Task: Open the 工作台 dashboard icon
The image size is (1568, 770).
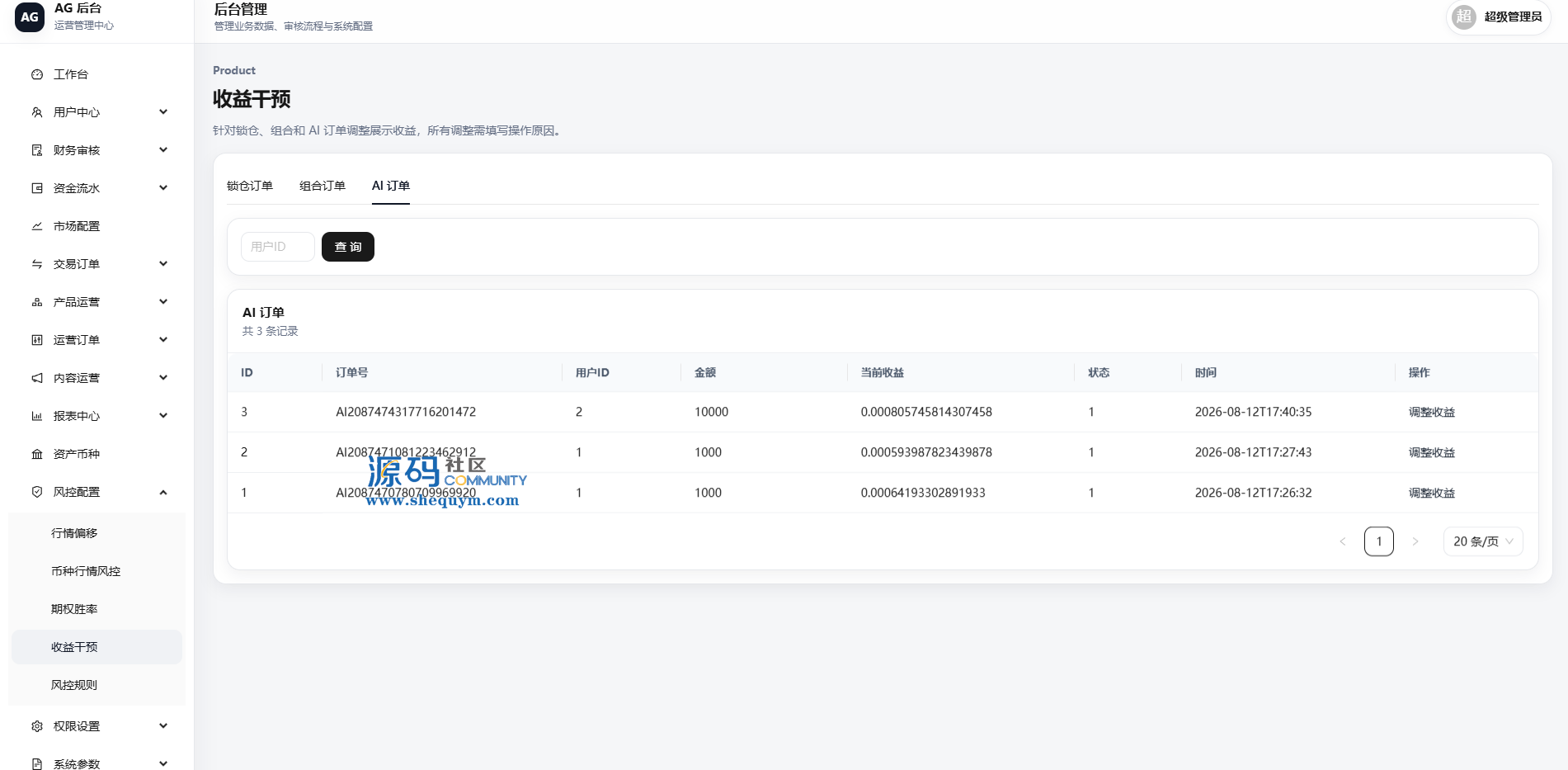Action: (x=37, y=74)
